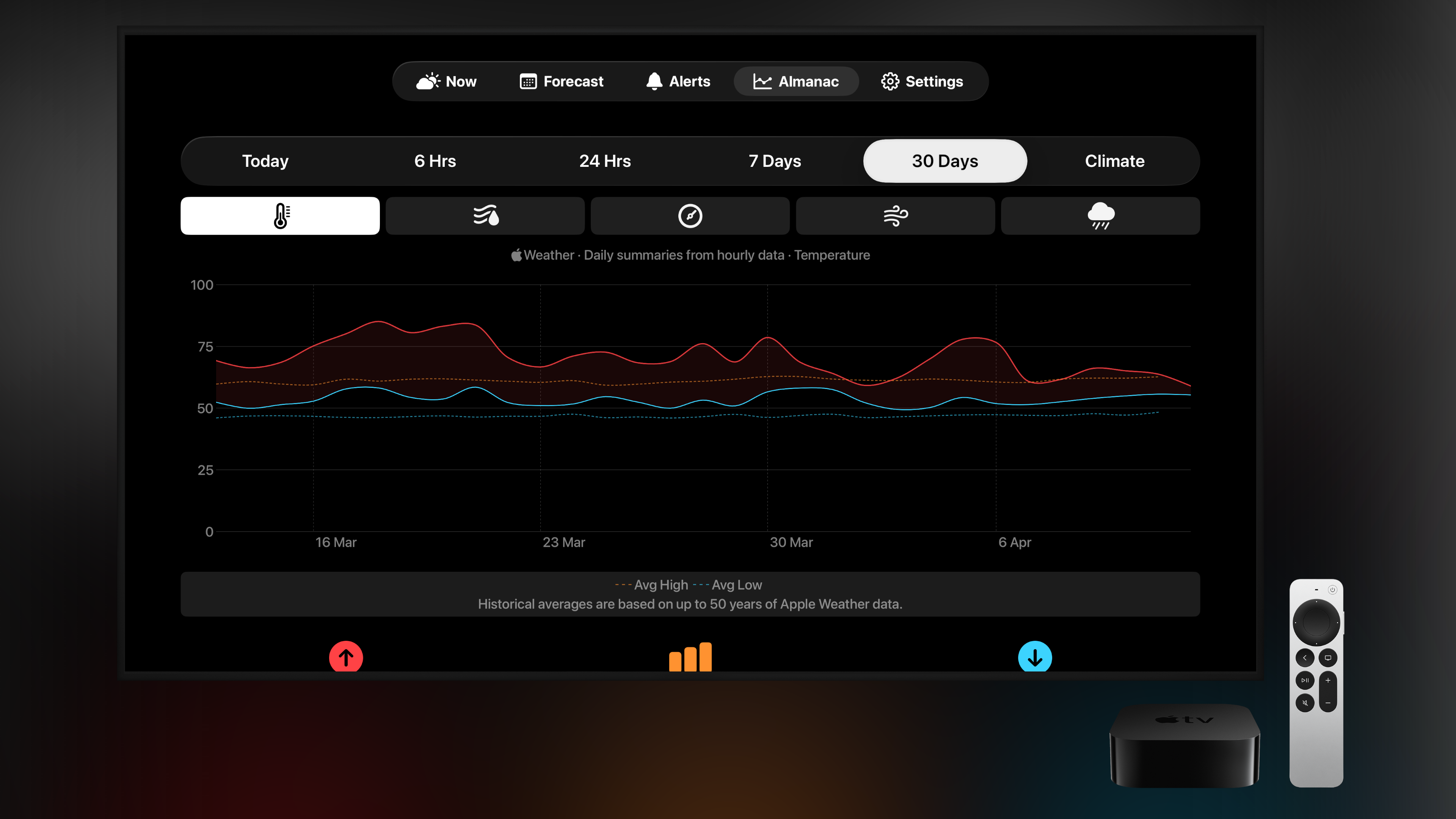Select the pressure gauge icon

pyautogui.click(x=690, y=215)
